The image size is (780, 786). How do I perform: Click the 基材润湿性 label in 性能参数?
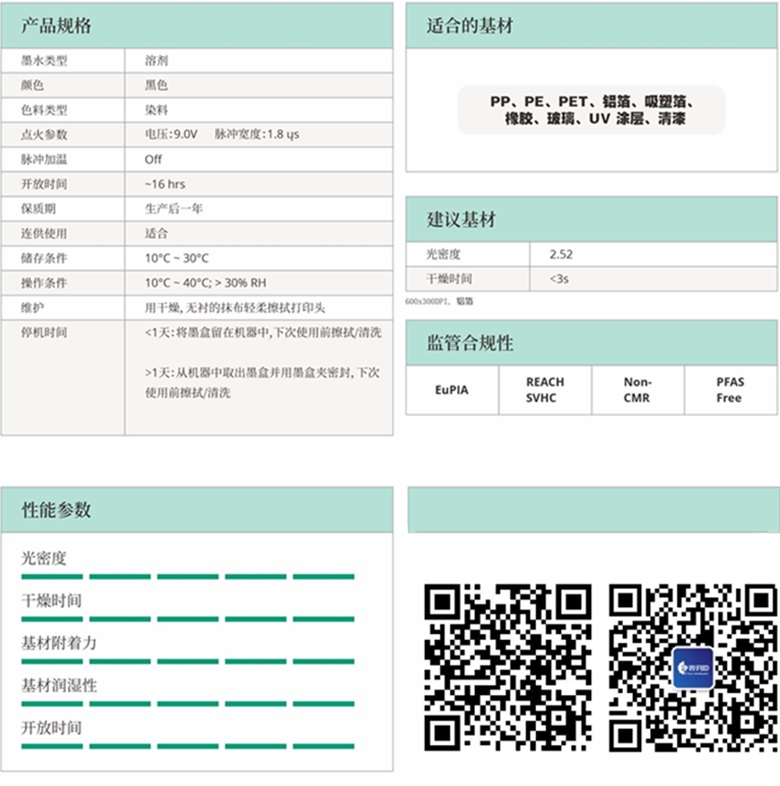[59, 685]
